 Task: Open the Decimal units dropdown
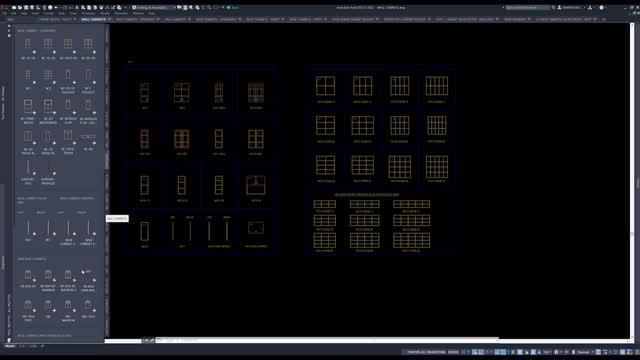coord(585,352)
